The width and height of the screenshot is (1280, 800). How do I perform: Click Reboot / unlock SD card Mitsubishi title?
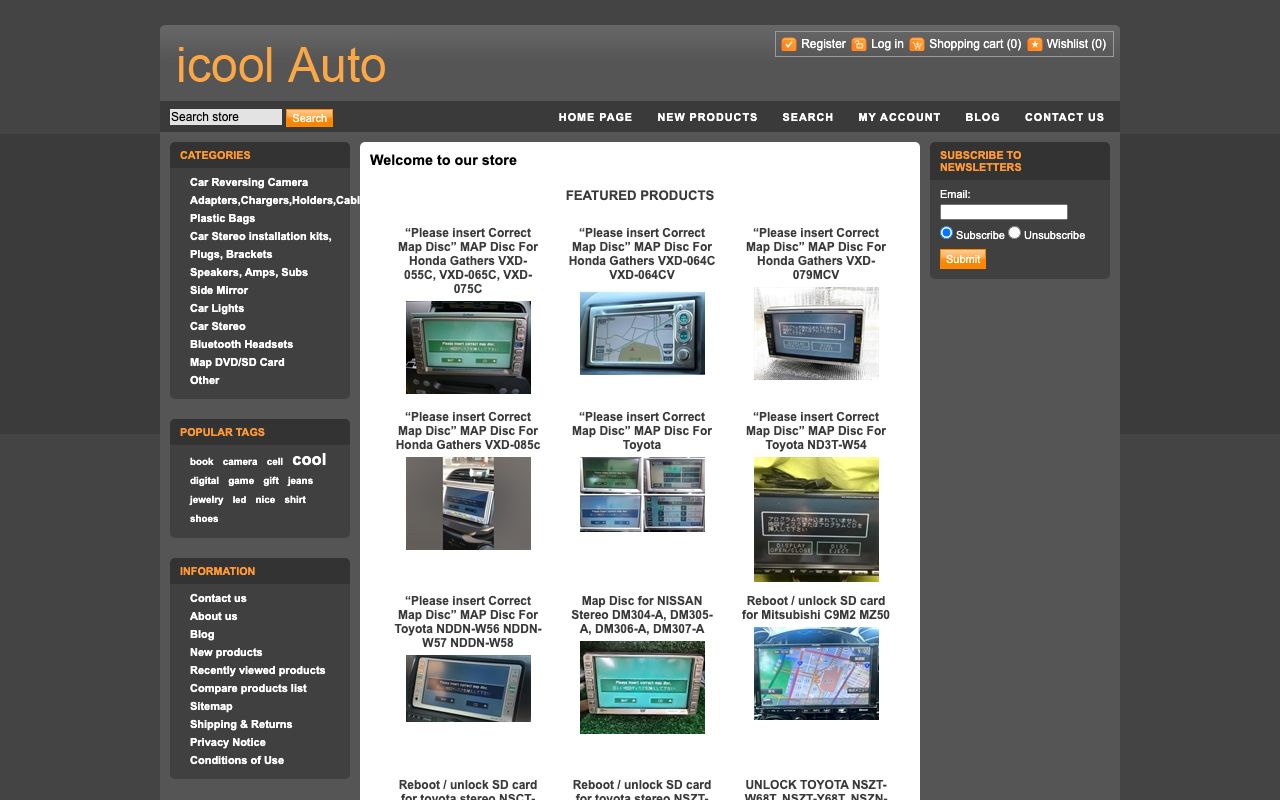click(816, 608)
